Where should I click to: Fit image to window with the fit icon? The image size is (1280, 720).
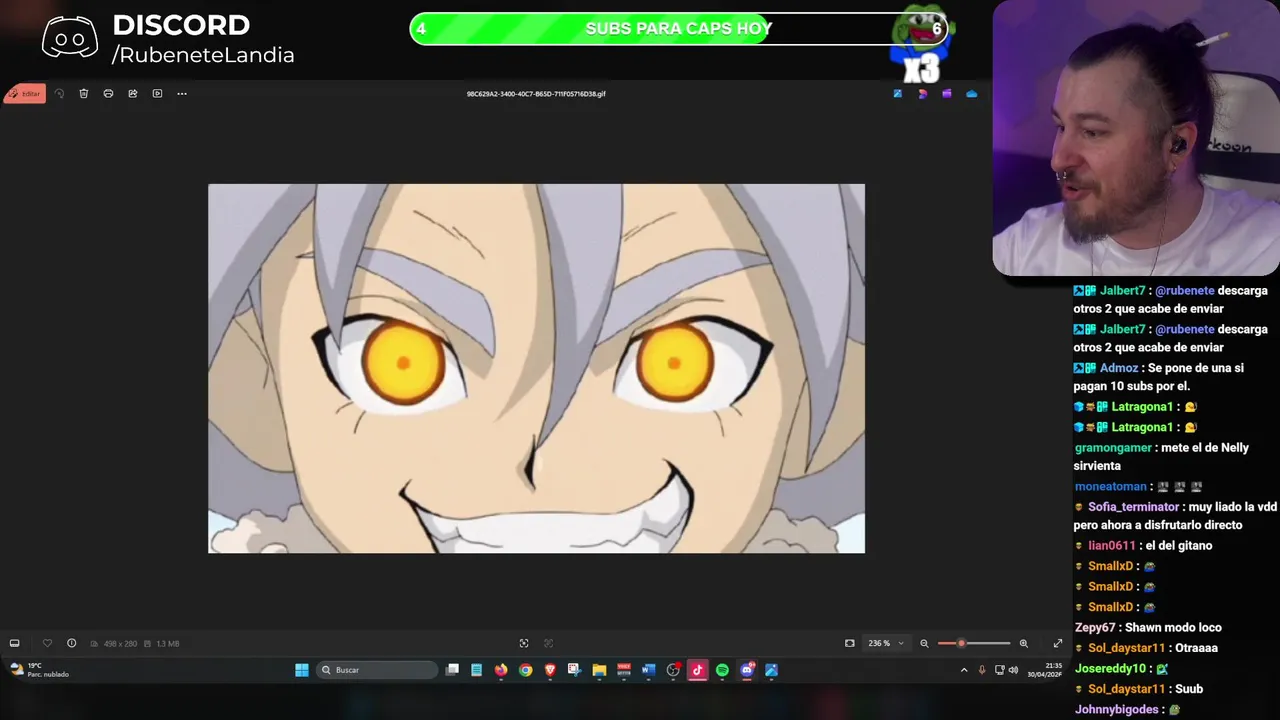[850, 643]
